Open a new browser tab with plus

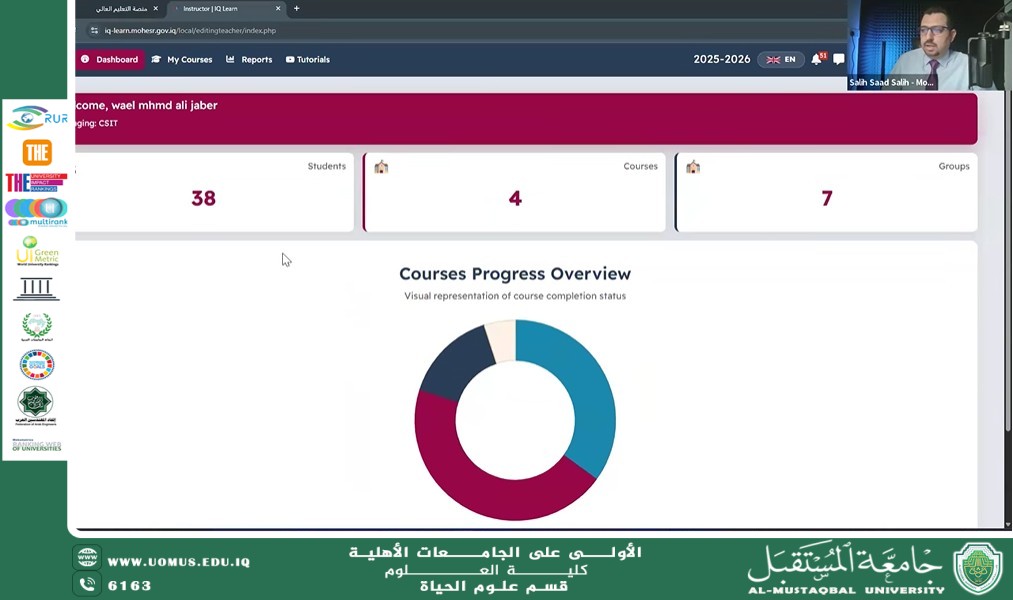(296, 9)
